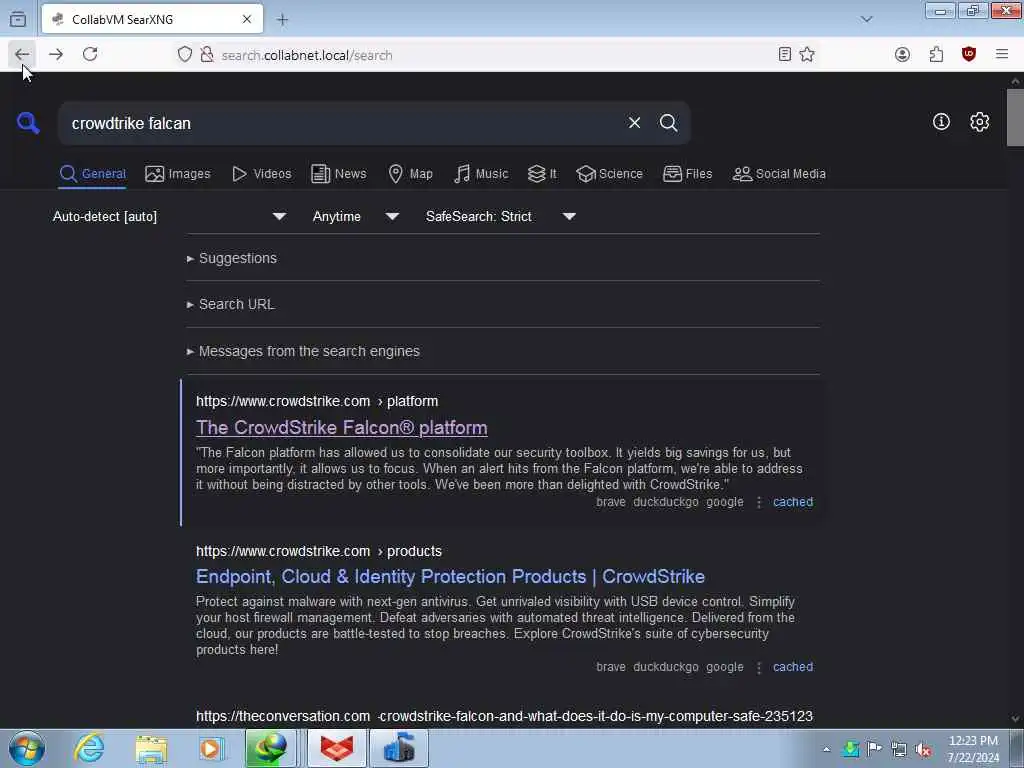Viewport: 1024px width, 768px height.
Task: Open the uBlock Origin extension icon
Action: point(969,55)
